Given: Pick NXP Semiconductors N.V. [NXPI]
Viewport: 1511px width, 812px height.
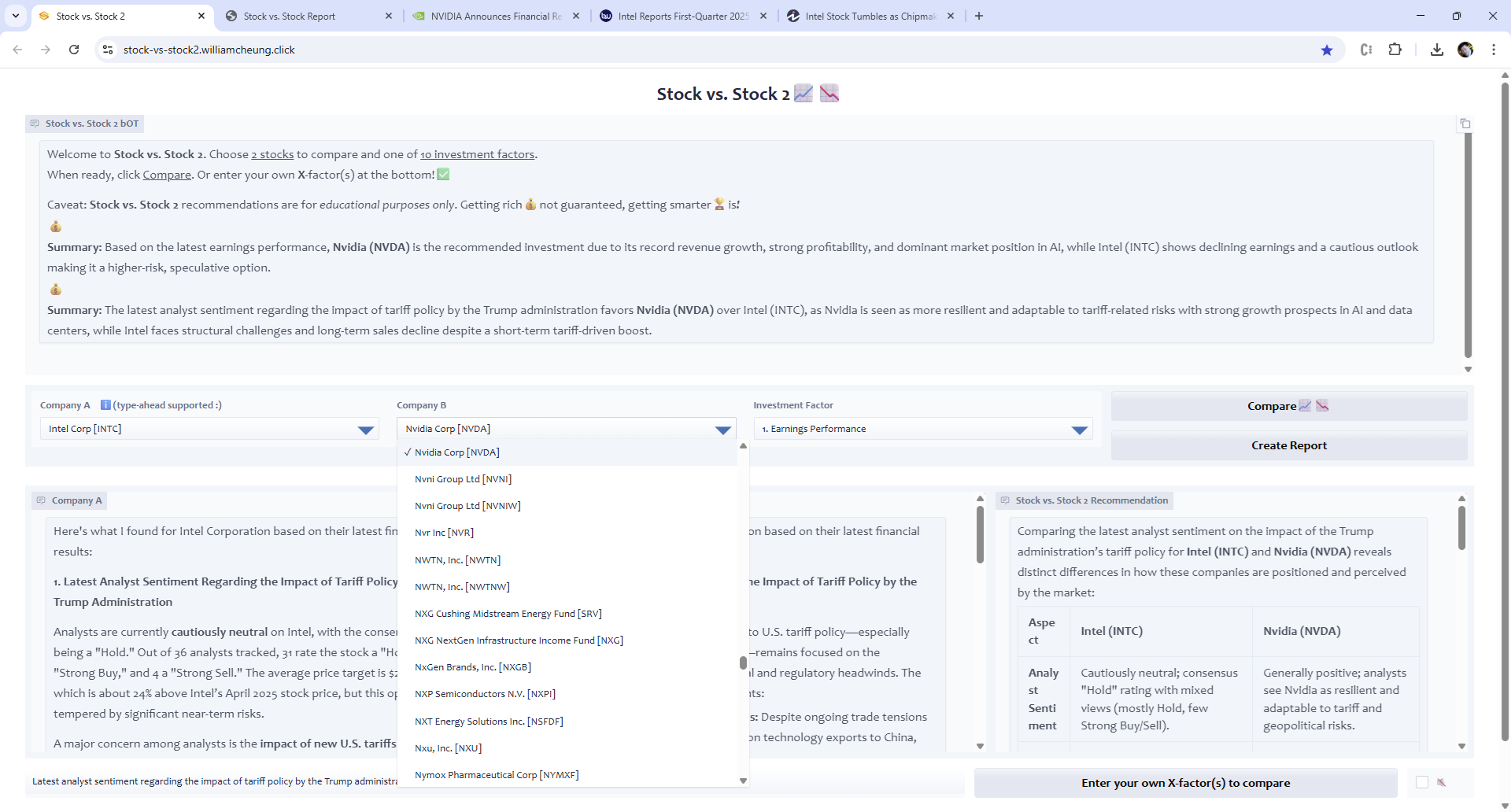Looking at the screenshot, I should click(x=567, y=694).
